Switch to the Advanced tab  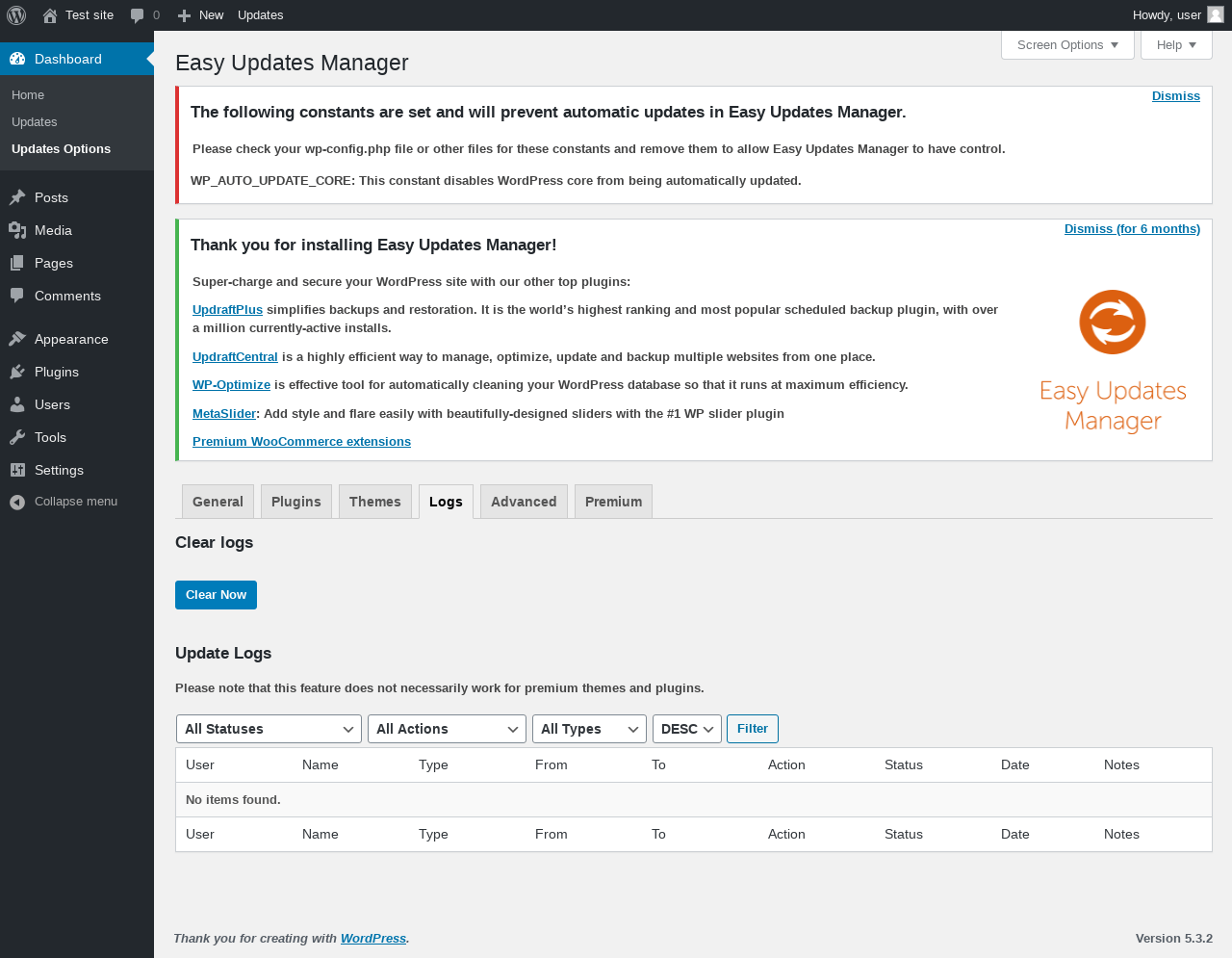click(x=524, y=502)
